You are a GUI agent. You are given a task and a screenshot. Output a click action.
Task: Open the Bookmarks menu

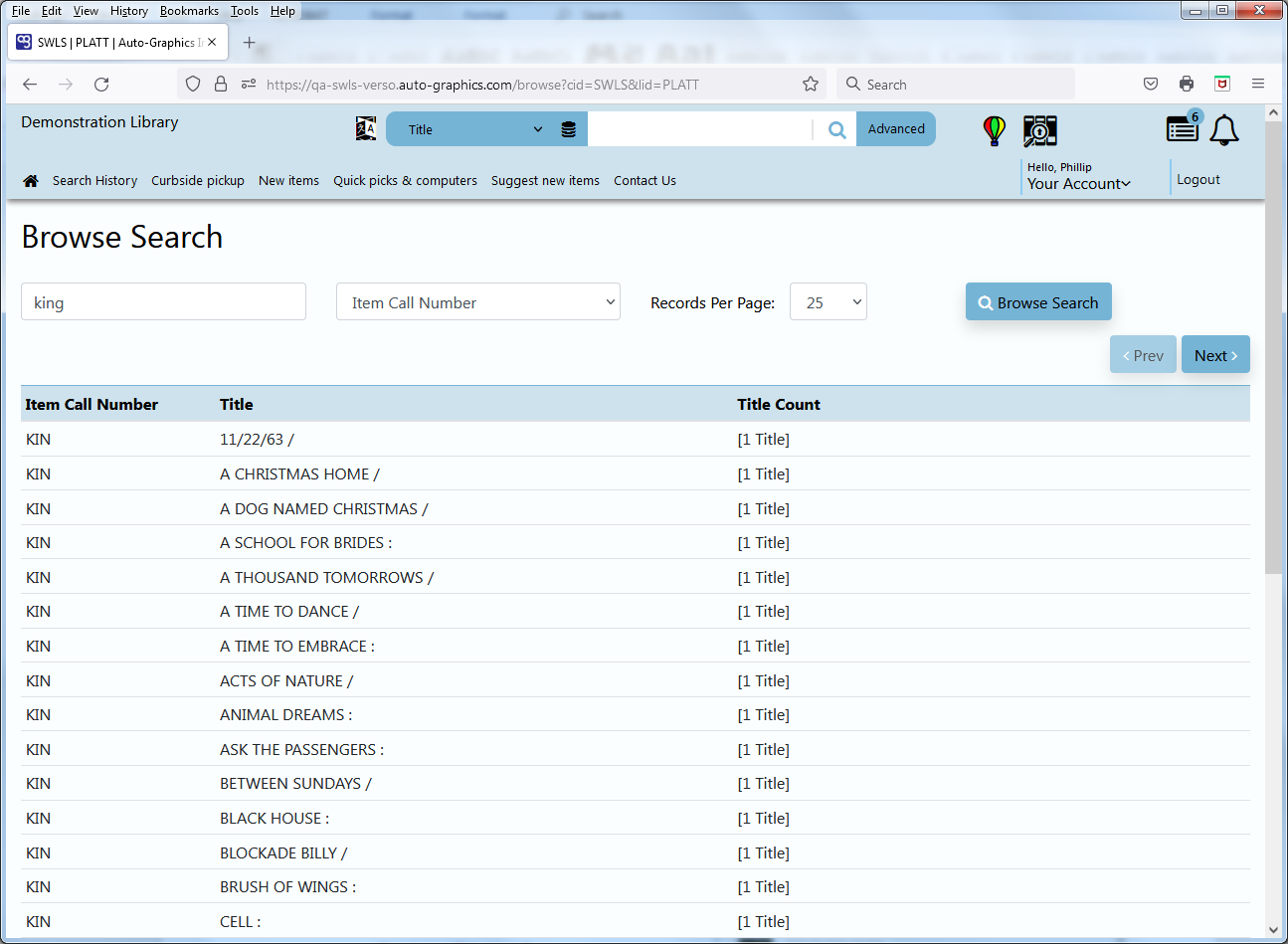pyautogui.click(x=189, y=11)
